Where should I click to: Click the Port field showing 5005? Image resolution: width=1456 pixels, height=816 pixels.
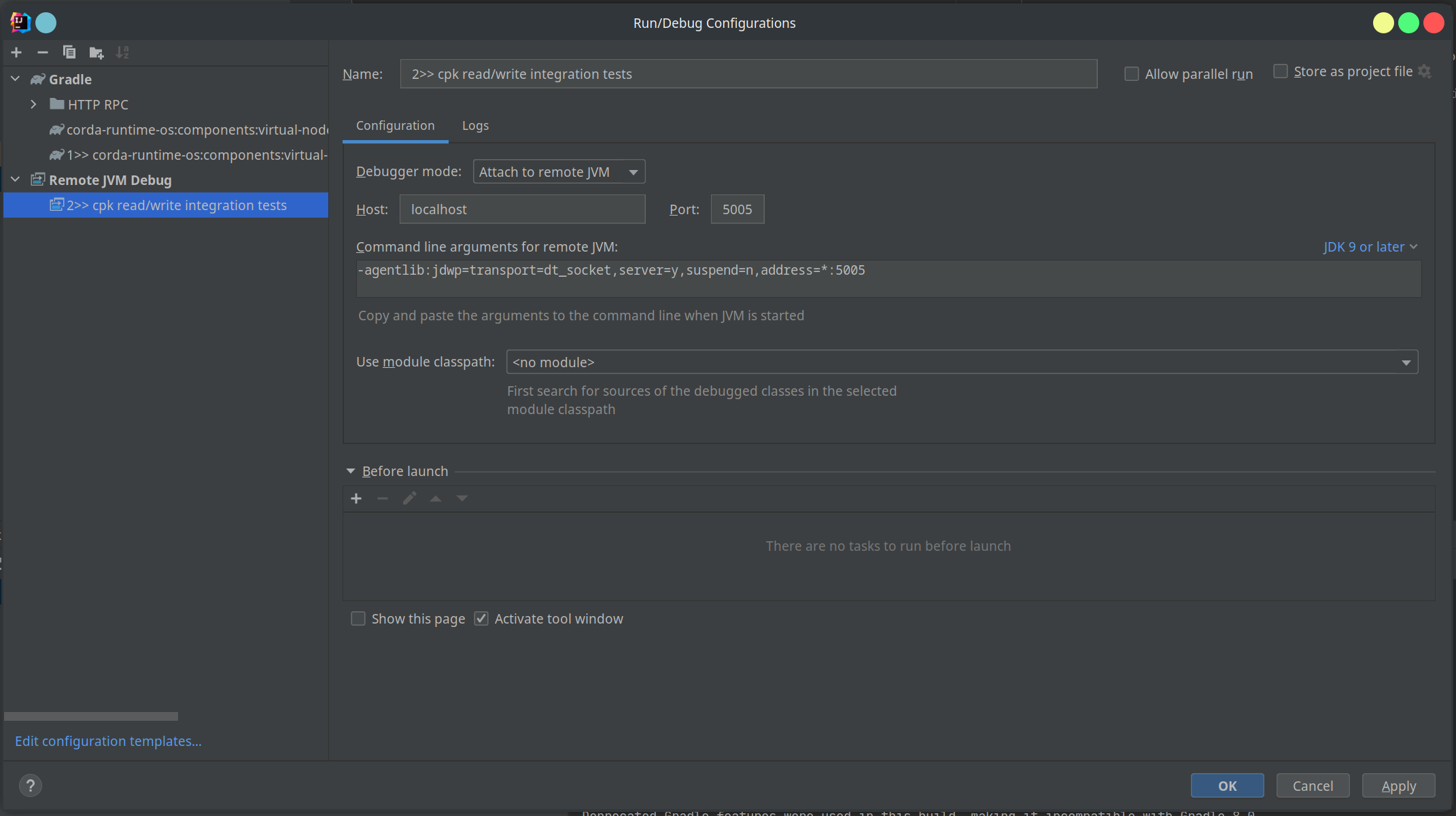(738, 209)
